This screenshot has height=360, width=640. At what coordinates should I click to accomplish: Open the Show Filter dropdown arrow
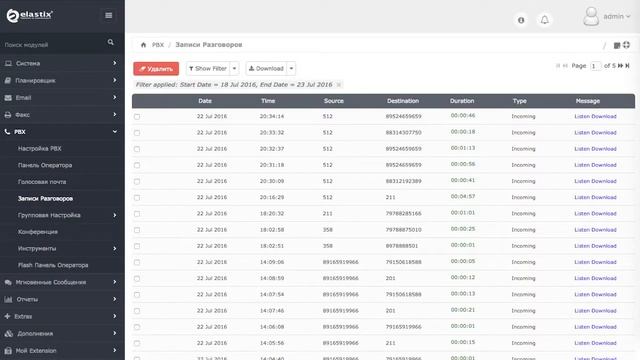(235, 69)
